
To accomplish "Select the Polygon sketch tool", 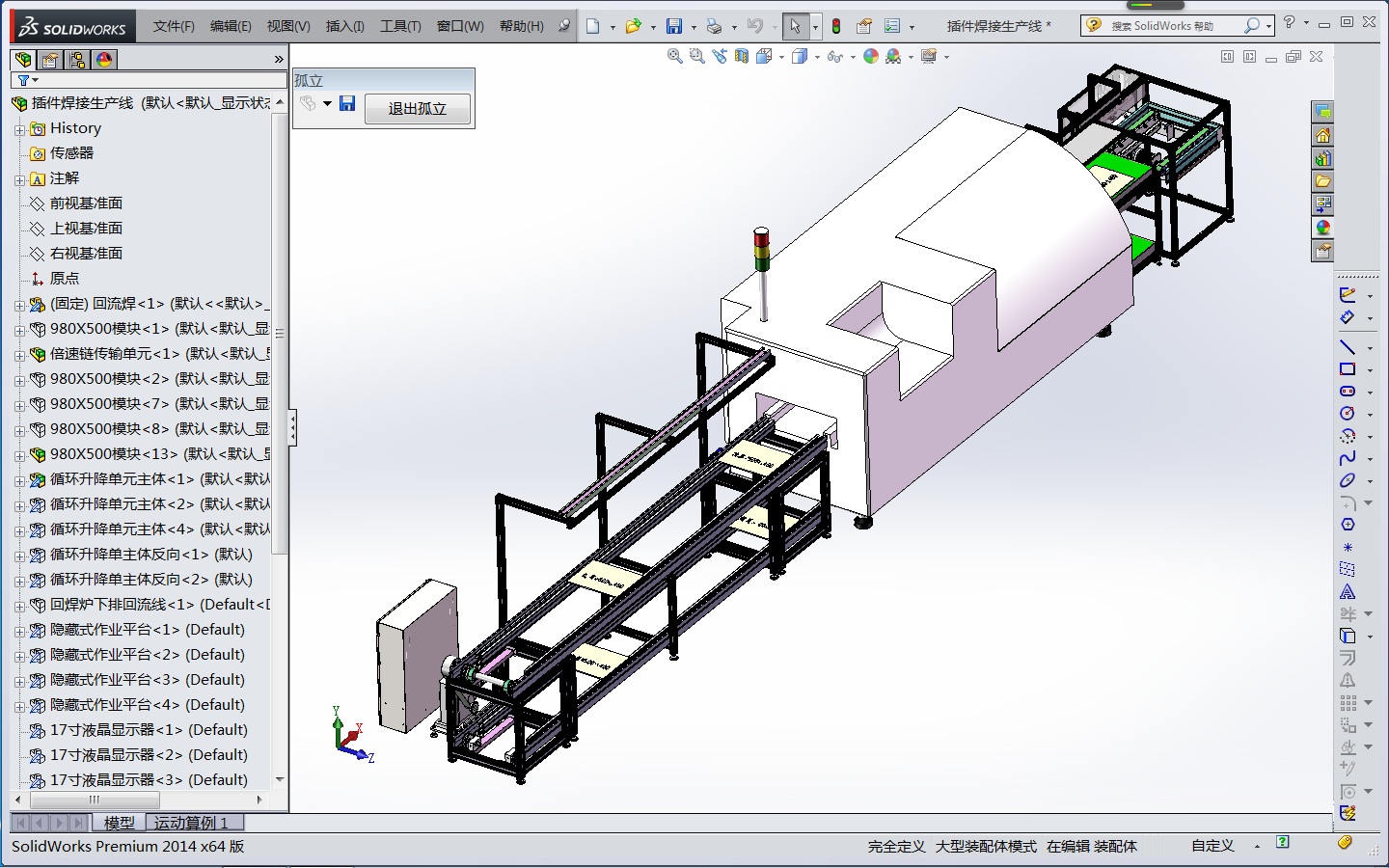I will [1348, 525].
